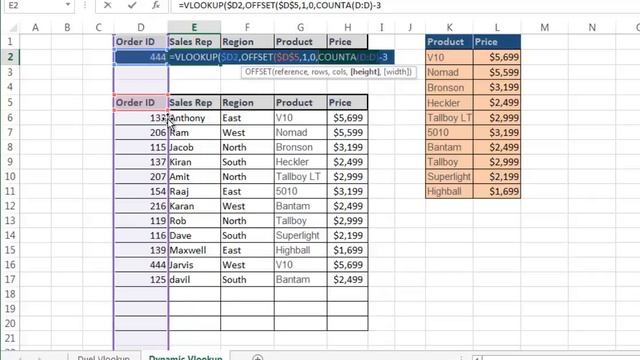
Task: Select Highball in the orange product table
Action: 449,191
